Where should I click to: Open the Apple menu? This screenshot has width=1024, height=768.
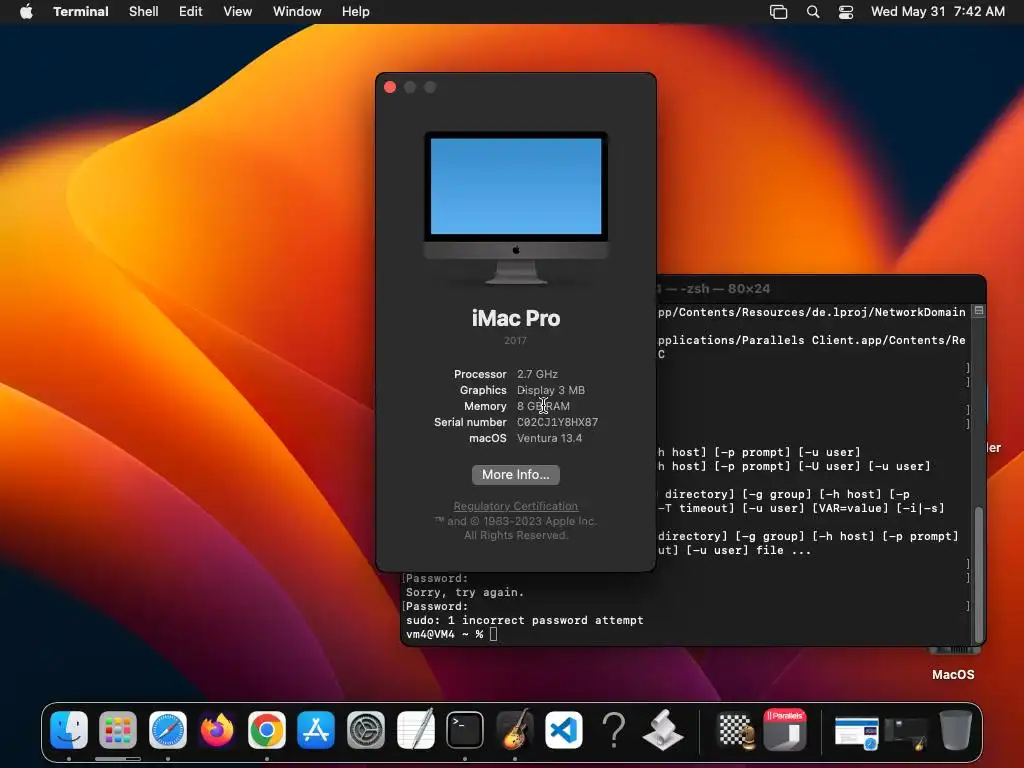tap(26, 11)
